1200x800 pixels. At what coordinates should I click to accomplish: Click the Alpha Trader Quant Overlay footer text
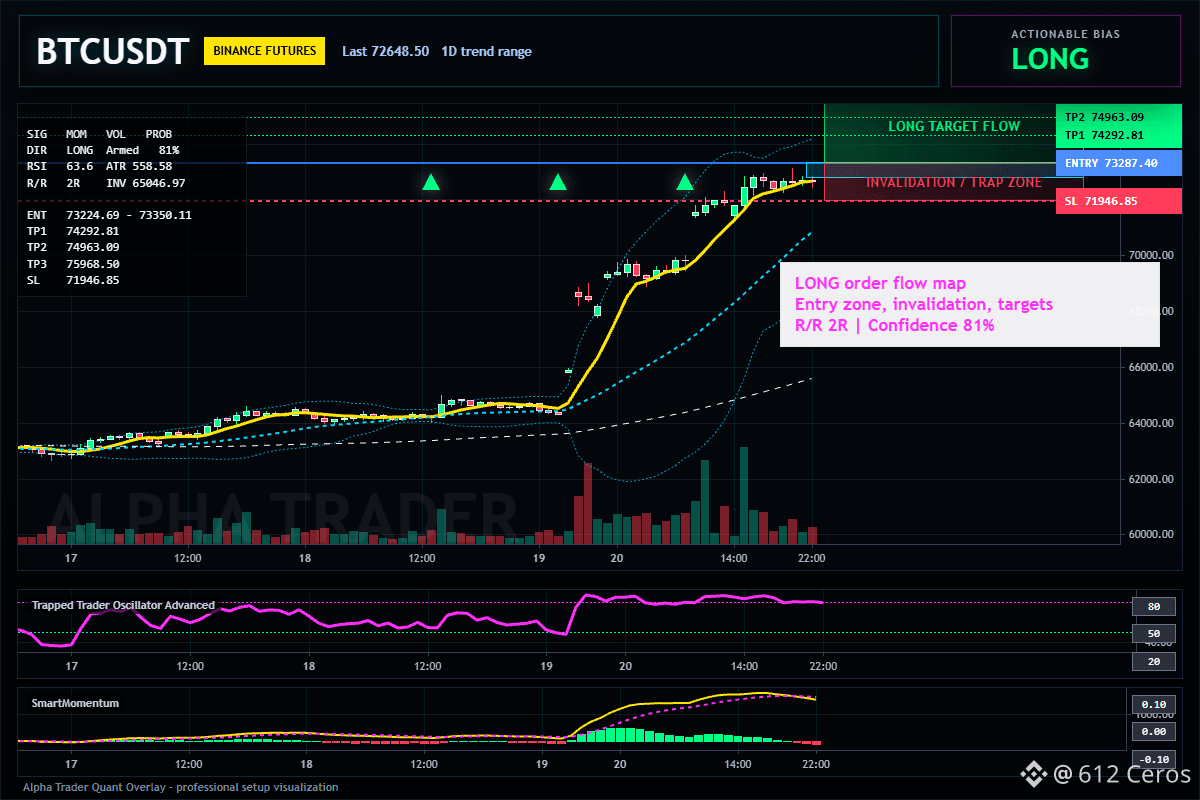[180, 787]
